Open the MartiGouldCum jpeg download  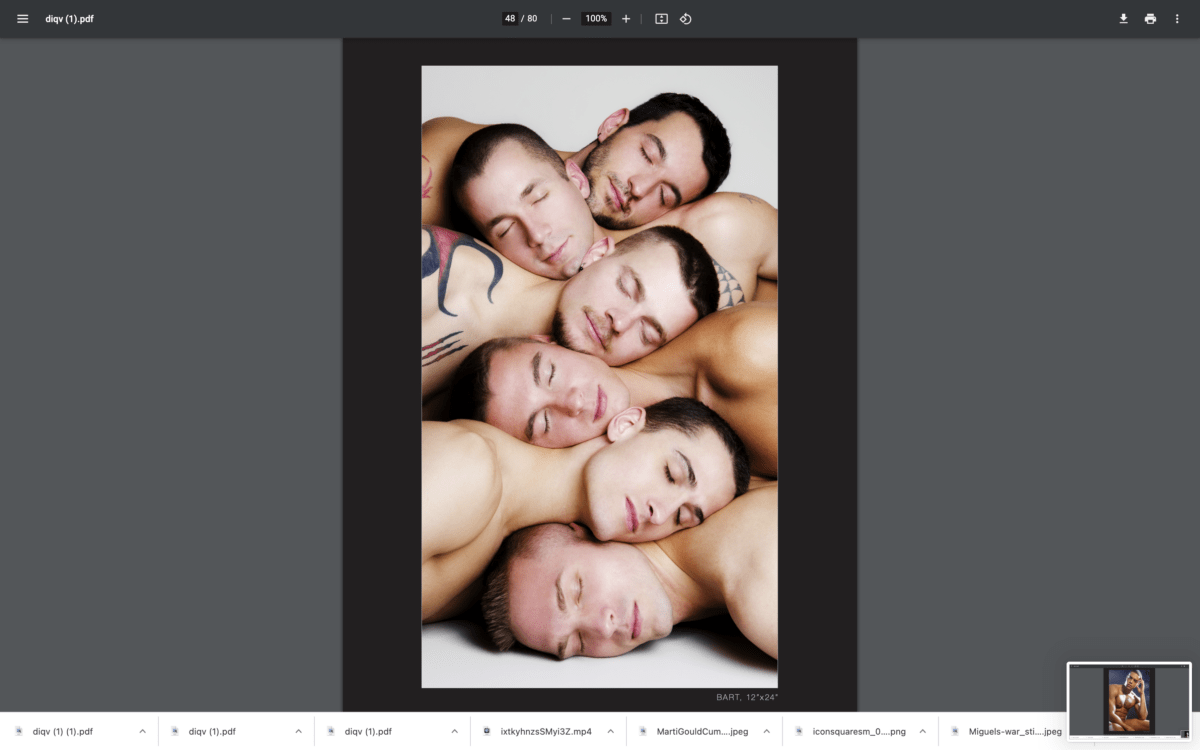tap(702, 731)
